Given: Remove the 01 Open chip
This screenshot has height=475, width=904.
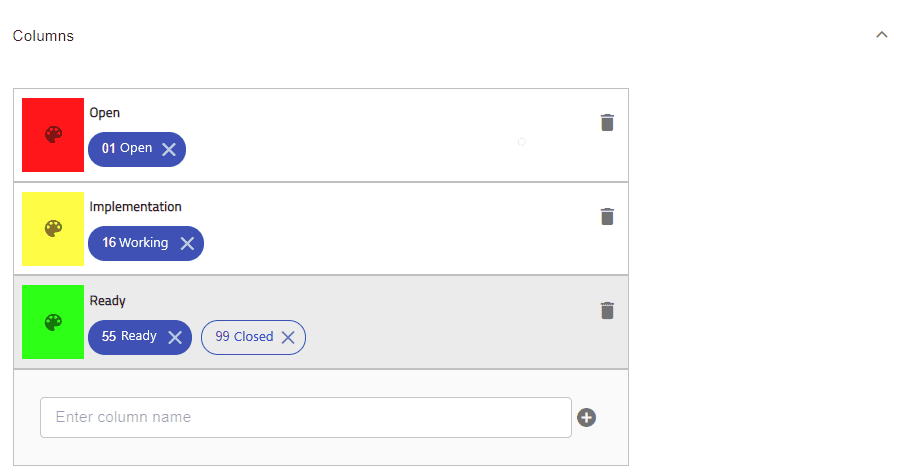Looking at the screenshot, I should click(x=169, y=150).
